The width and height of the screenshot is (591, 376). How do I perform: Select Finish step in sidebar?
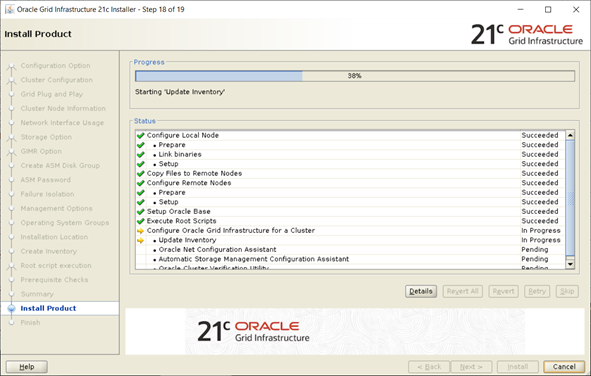(x=30, y=323)
